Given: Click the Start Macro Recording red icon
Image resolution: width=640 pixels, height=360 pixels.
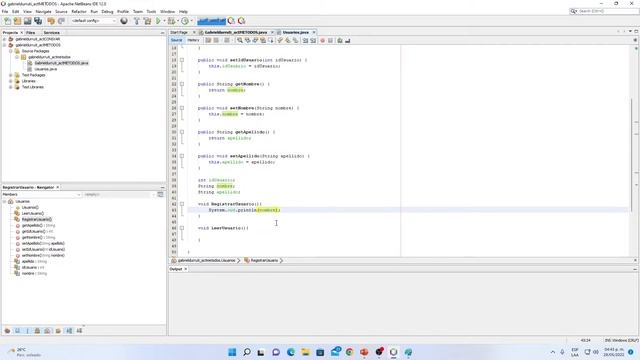Looking at the screenshot, I should (322, 40).
